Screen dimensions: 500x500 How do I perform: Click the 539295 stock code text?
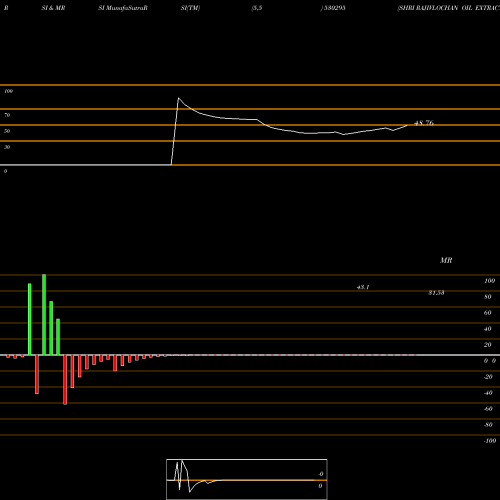tap(335, 8)
